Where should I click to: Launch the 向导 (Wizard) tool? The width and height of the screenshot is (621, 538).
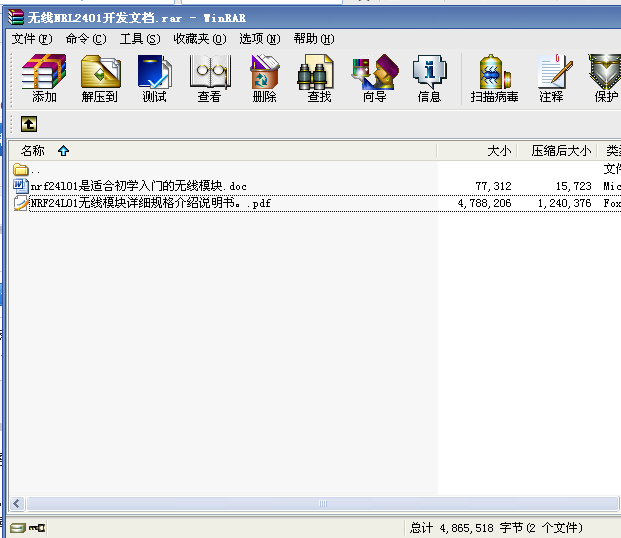(375, 78)
